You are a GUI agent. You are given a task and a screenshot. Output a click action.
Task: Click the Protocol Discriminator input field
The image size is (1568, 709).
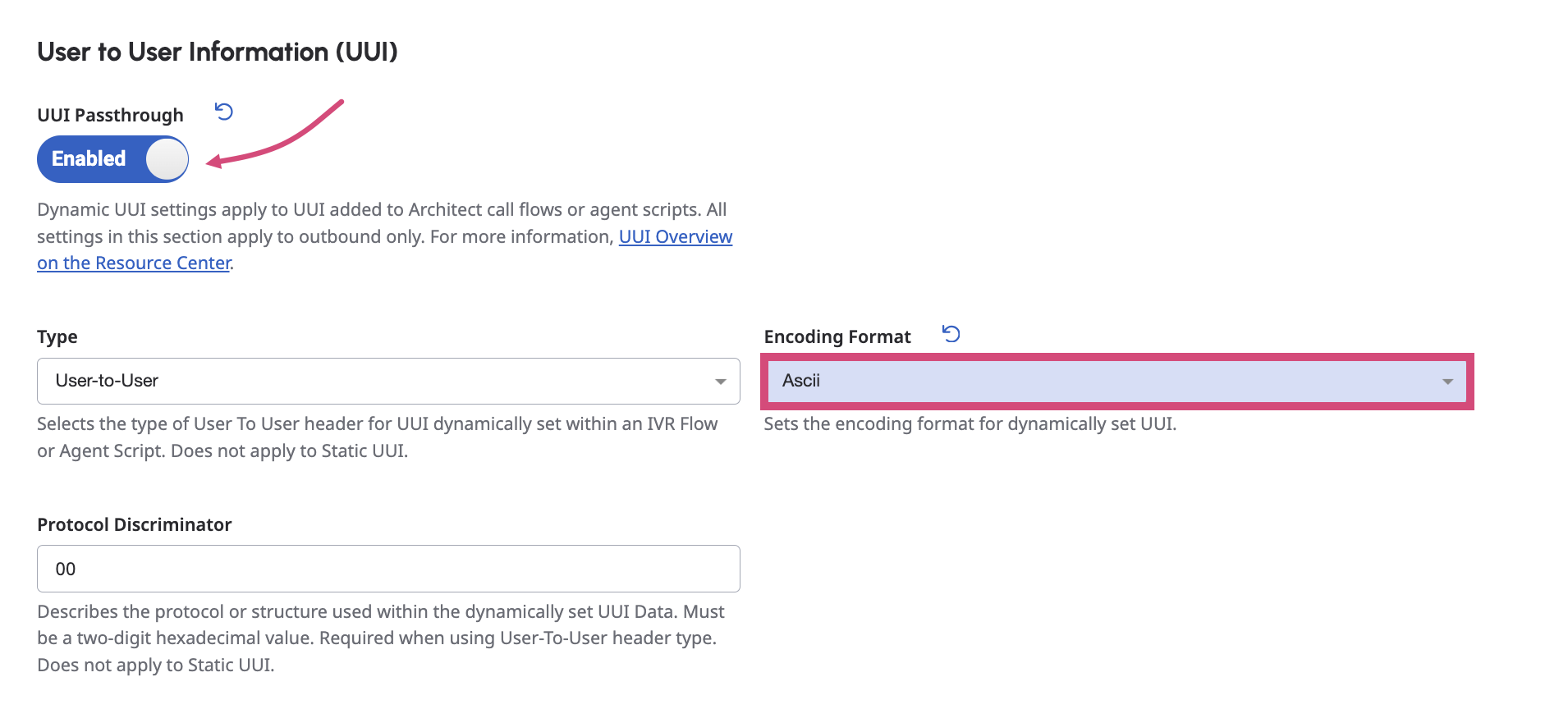coord(387,569)
